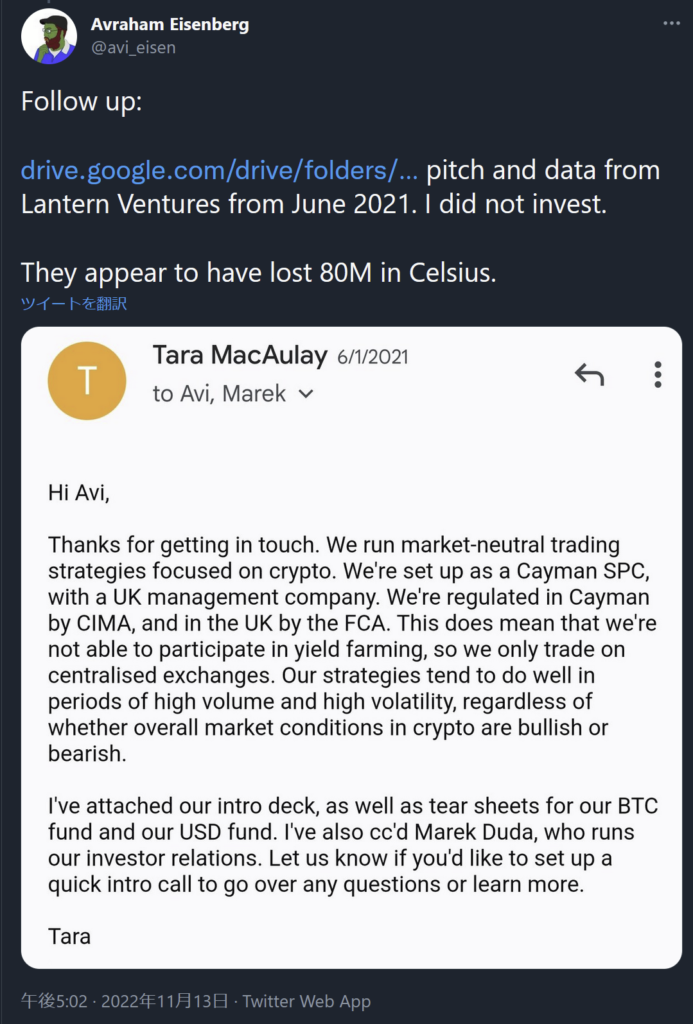Click Tara's yellow T sender avatar

(x=87, y=380)
